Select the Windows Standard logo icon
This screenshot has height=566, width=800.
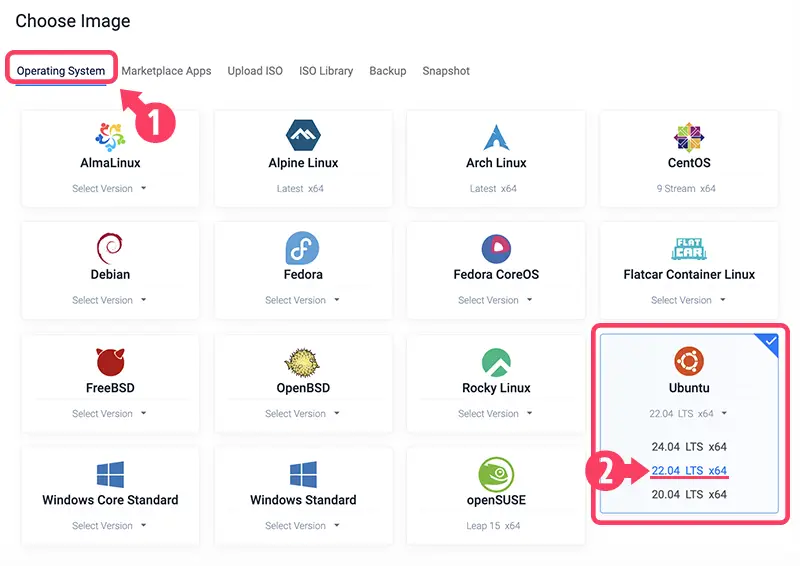click(x=303, y=474)
